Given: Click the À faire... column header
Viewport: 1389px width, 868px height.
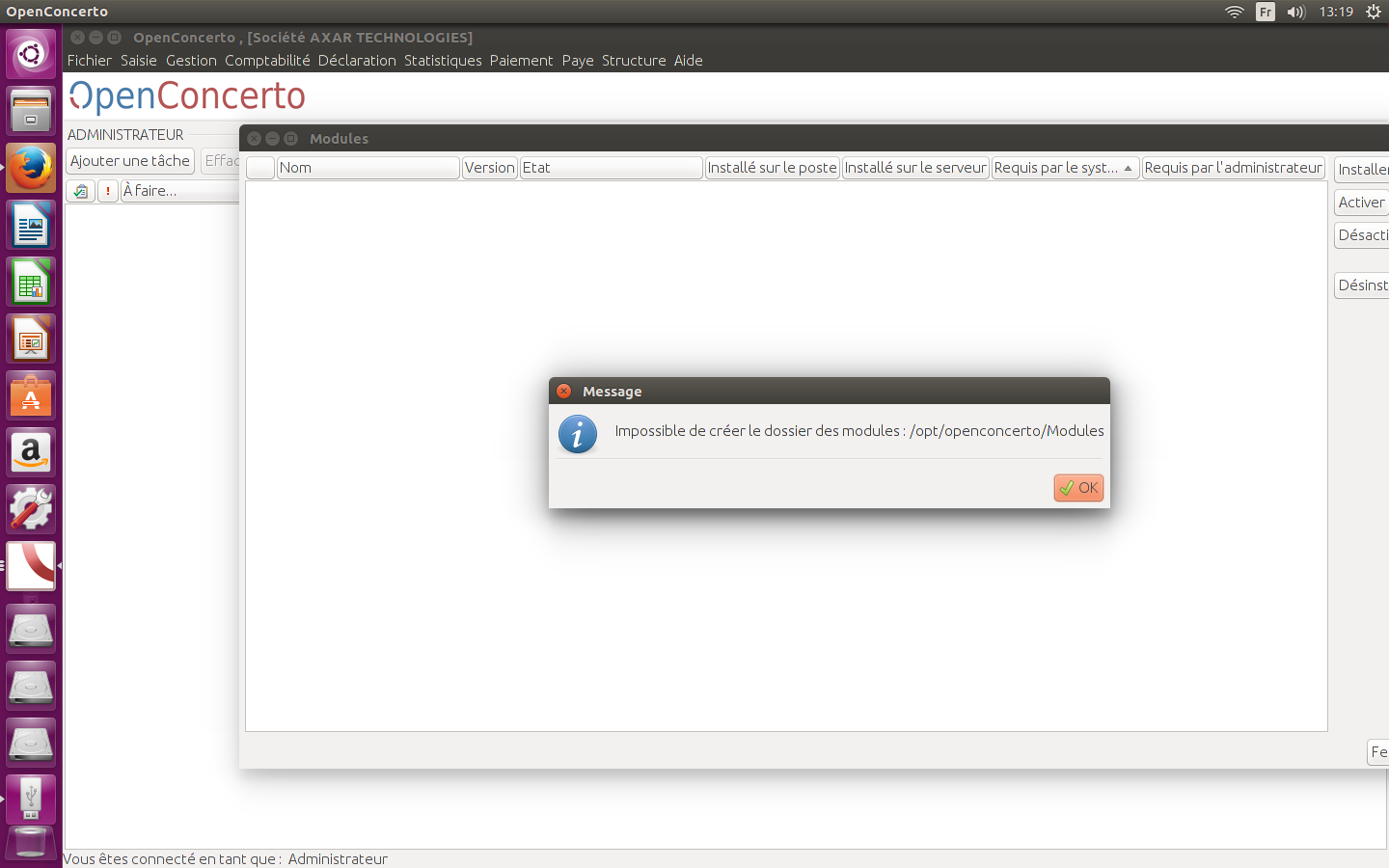Looking at the screenshot, I should pos(180,191).
